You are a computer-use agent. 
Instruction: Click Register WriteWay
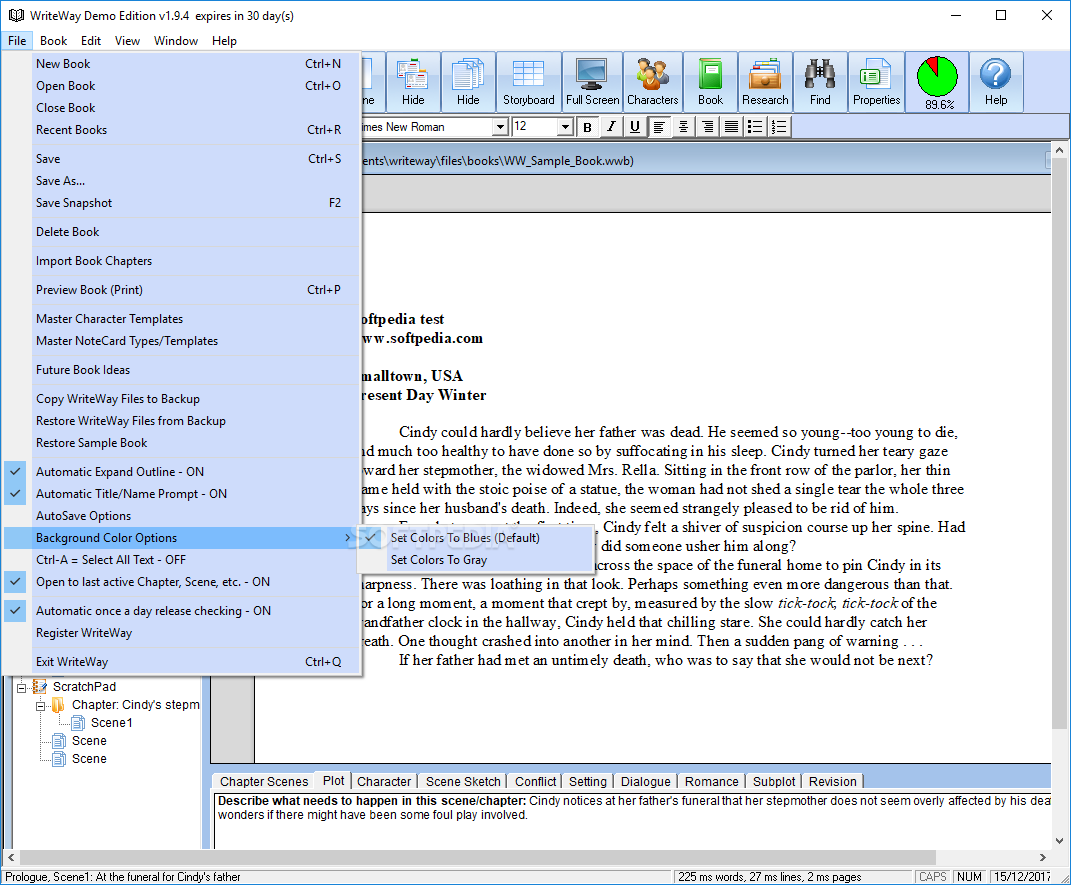pos(182,633)
